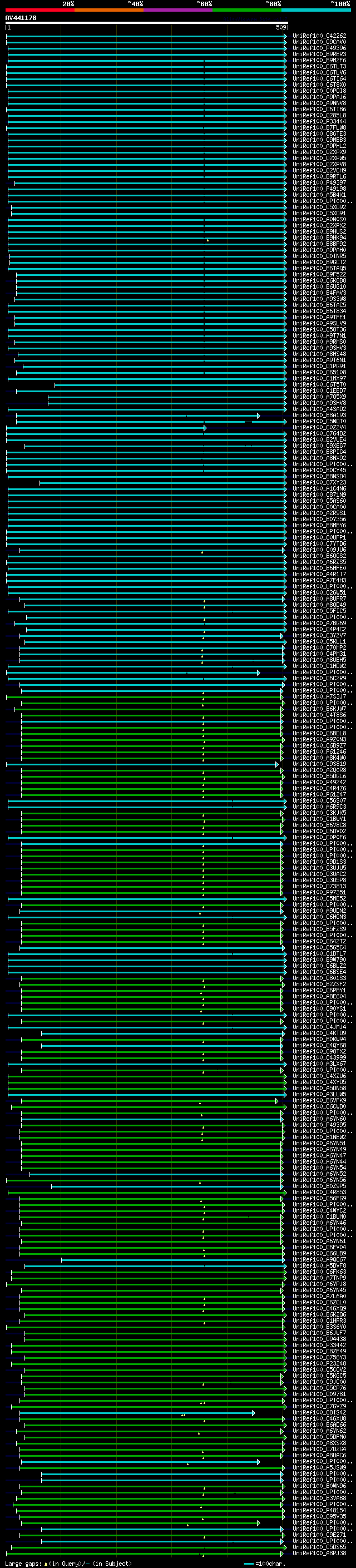Open hit UniRef100_C0Z2V4
This screenshot has height=1568, width=356.
pyautogui.click(x=319, y=427)
